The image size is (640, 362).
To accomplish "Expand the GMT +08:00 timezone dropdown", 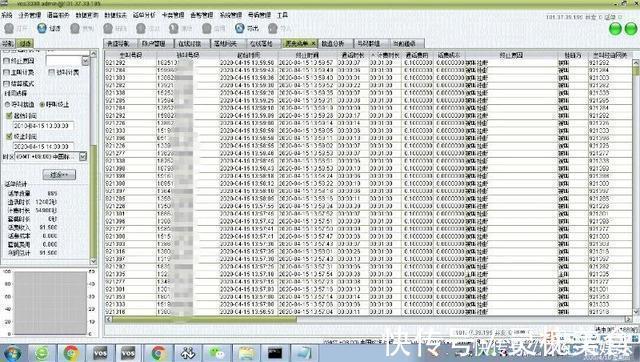I will tap(83, 157).
